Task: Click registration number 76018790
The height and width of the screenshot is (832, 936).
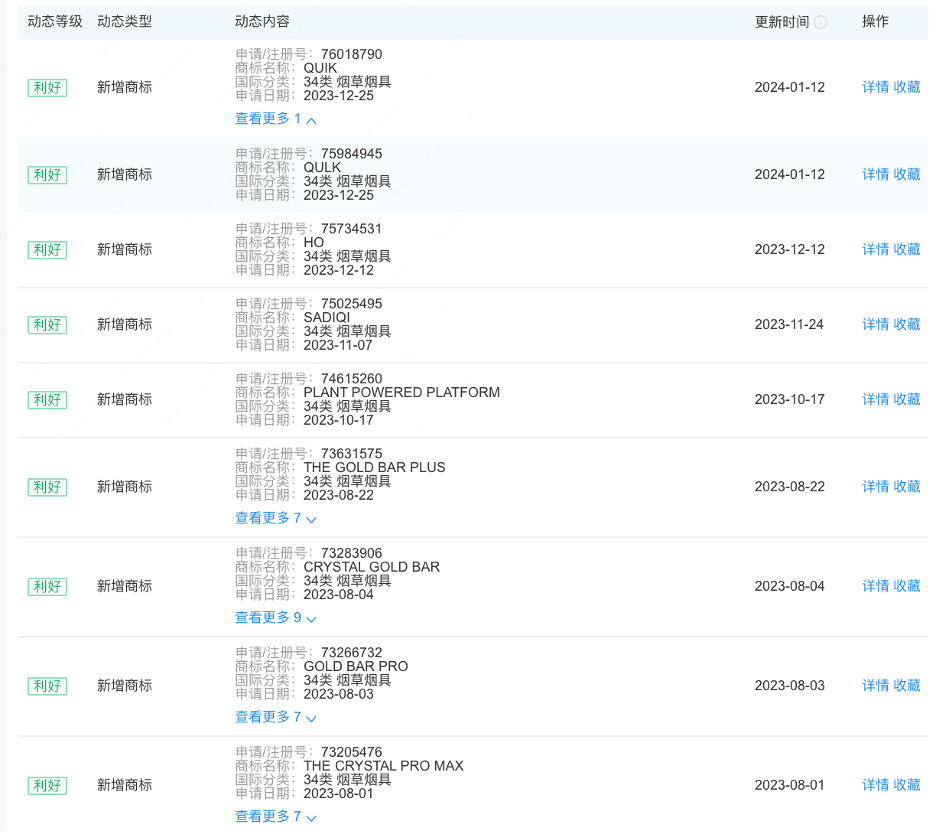Action: (x=352, y=54)
